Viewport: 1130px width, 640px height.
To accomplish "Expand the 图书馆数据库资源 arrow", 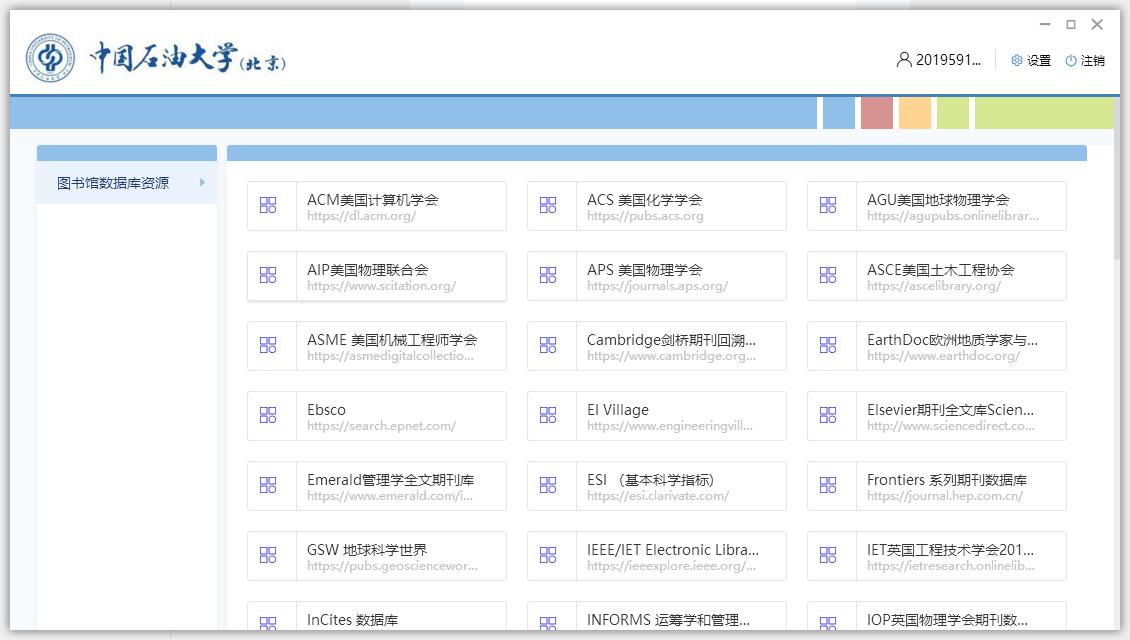I will tap(202, 182).
